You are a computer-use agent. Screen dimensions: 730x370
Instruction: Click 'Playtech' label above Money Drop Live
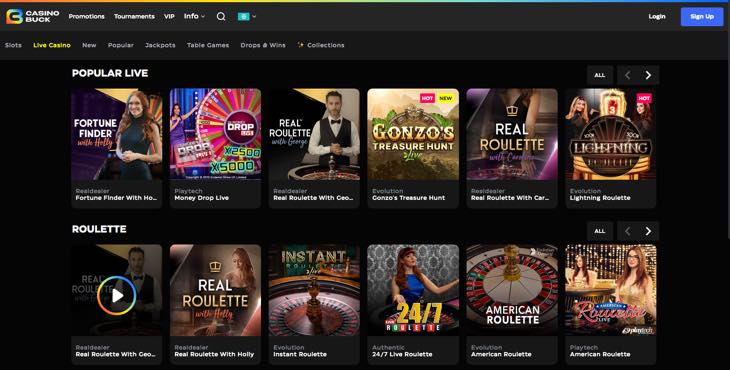pyautogui.click(x=188, y=191)
